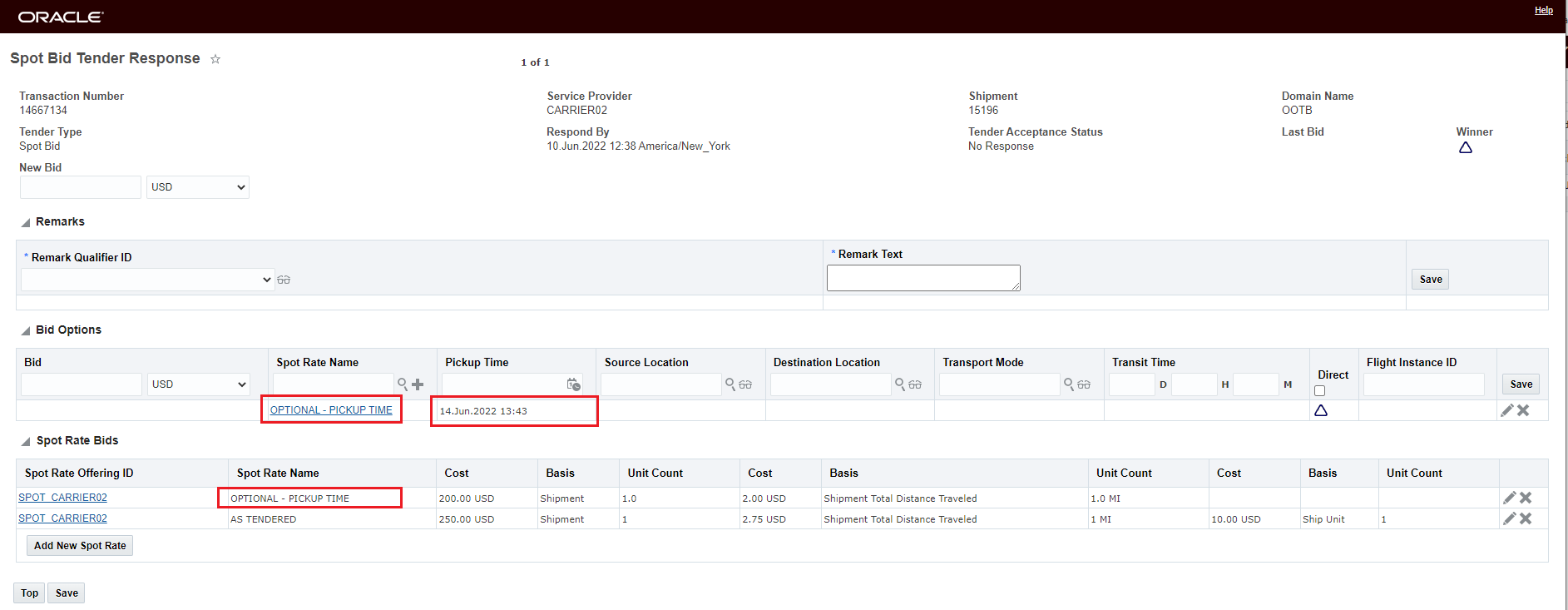The height and width of the screenshot is (610, 1568).
Task: Search Spot Rate Name with magnifier icon
Action: 403,384
